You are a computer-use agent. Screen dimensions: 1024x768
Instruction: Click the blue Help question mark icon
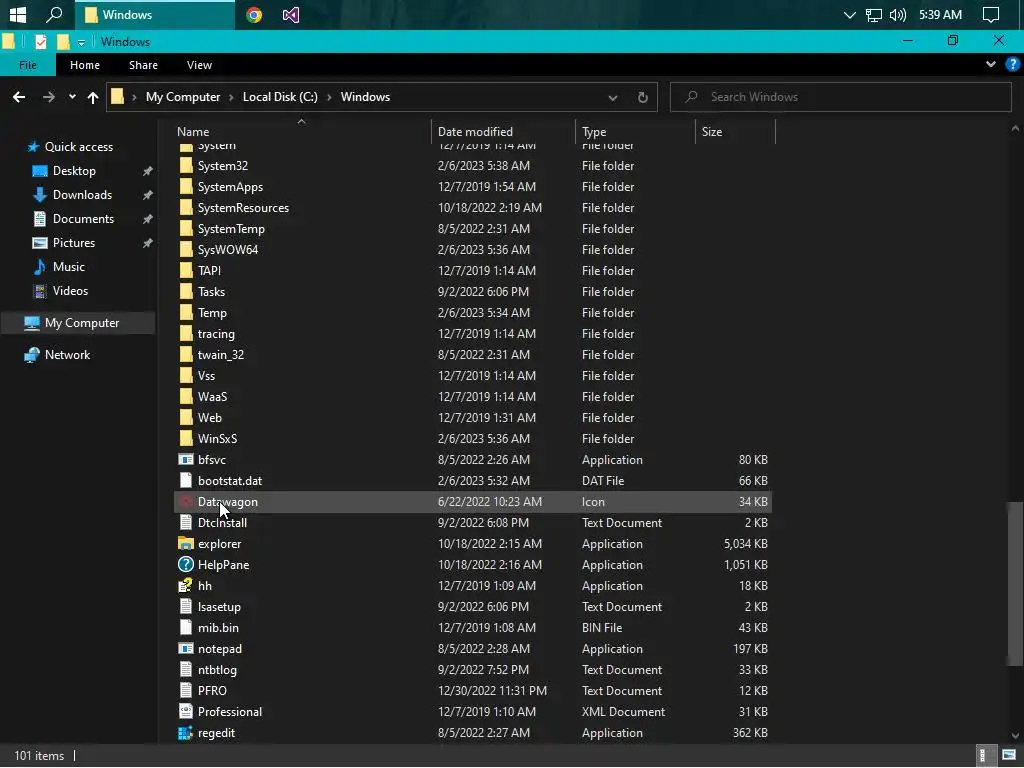point(1013,64)
